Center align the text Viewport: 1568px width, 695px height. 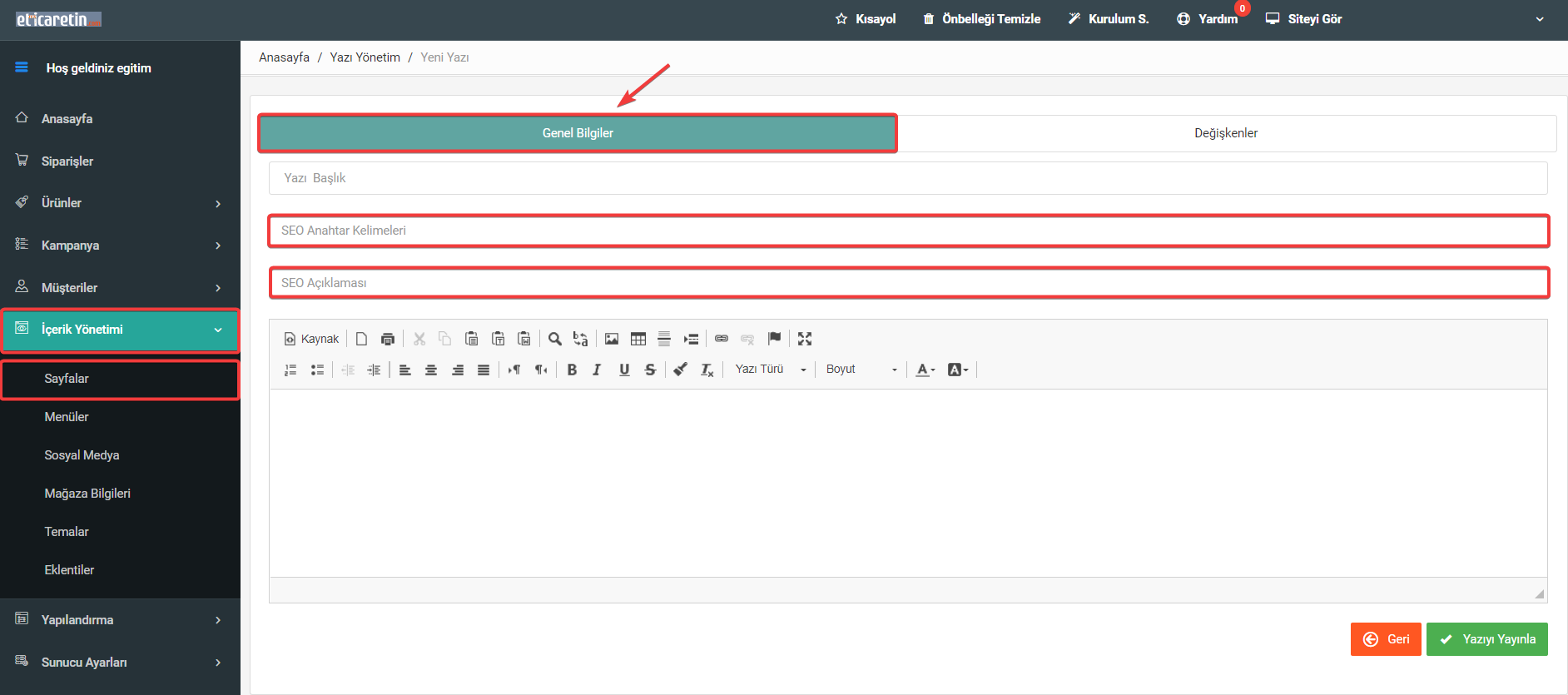pyautogui.click(x=431, y=370)
